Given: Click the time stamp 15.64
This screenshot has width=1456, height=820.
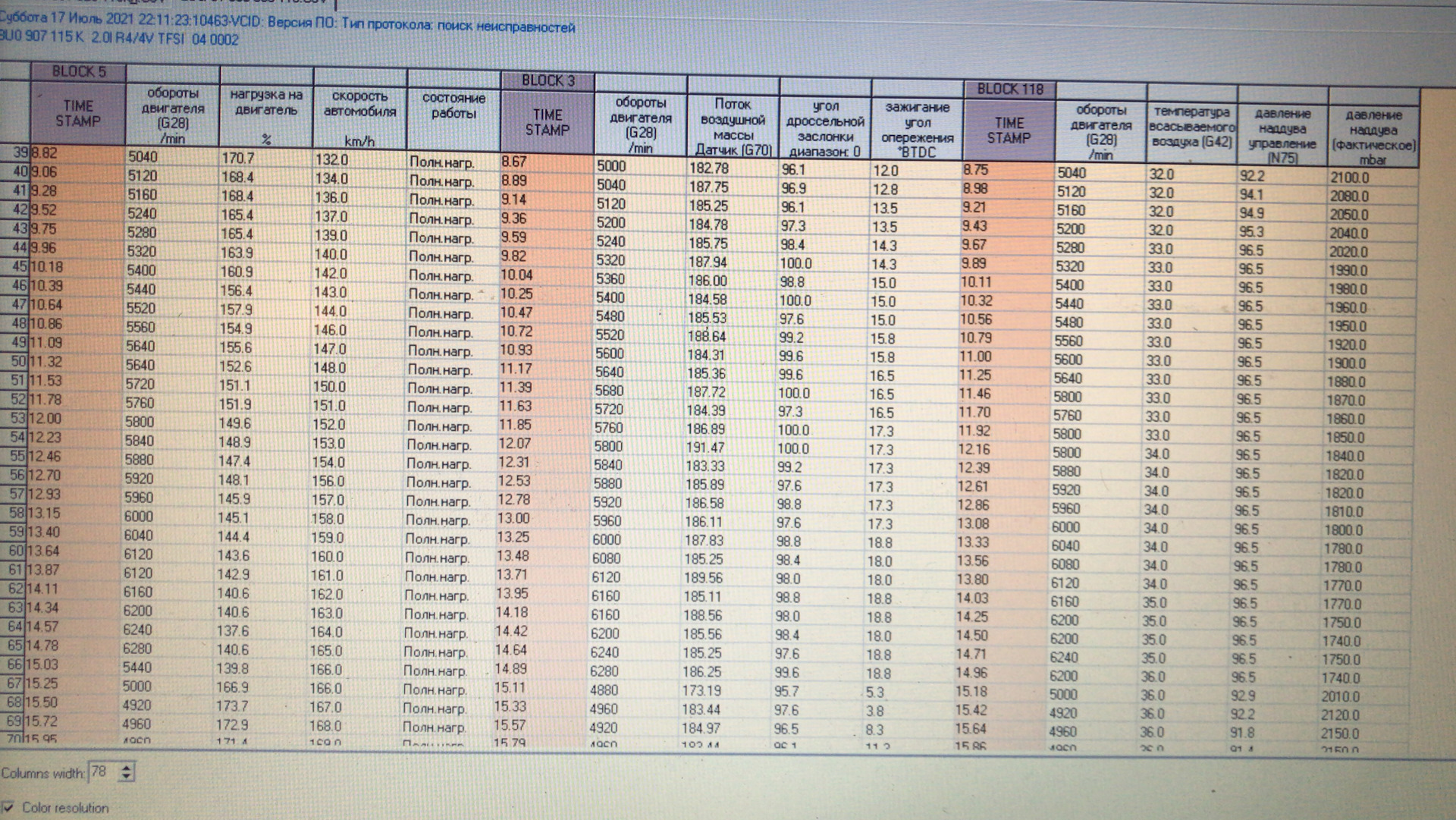Looking at the screenshot, I should pyautogui.click(x=971, y=729).
